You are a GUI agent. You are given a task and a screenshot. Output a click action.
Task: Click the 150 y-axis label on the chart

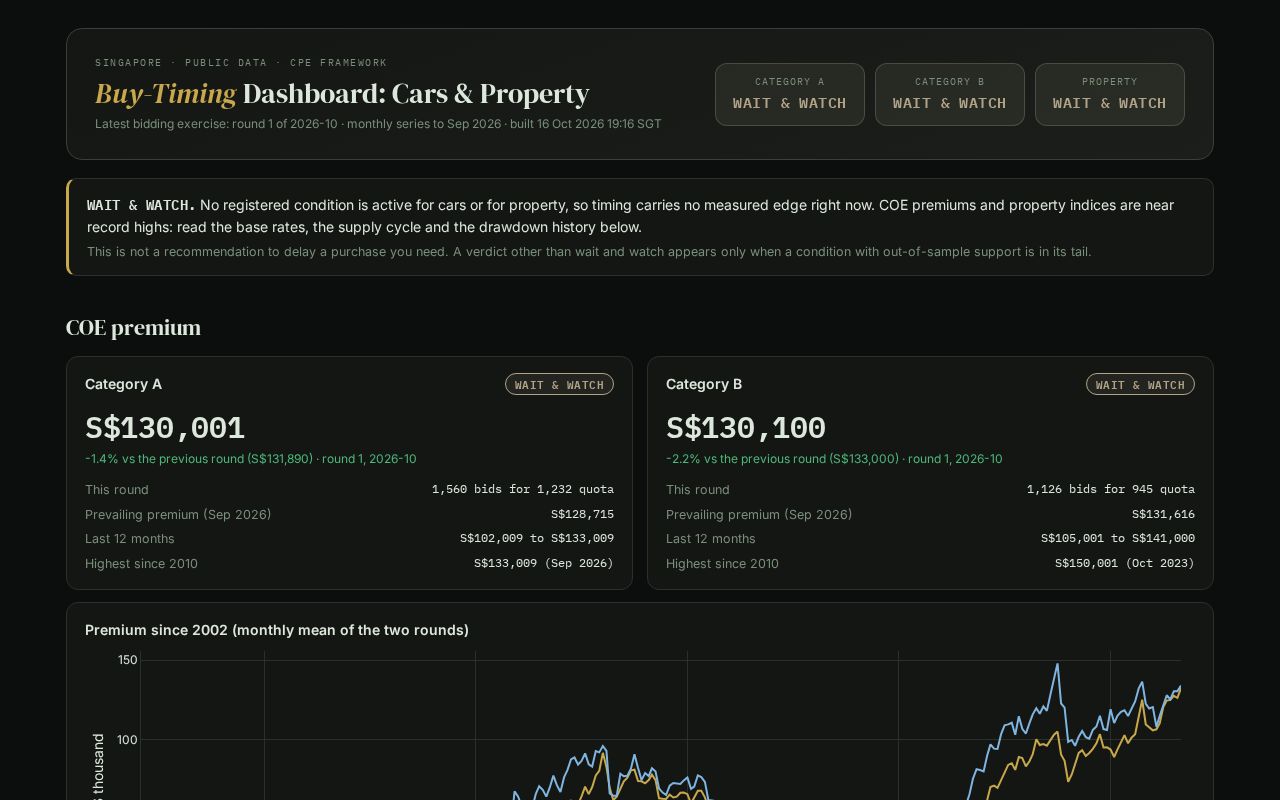point(127,660)
